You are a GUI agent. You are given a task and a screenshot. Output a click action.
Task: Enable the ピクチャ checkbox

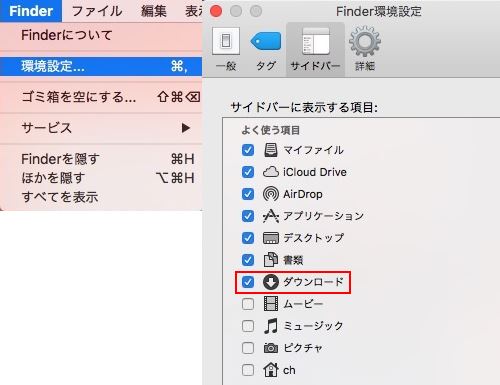[x=248, y=348]
